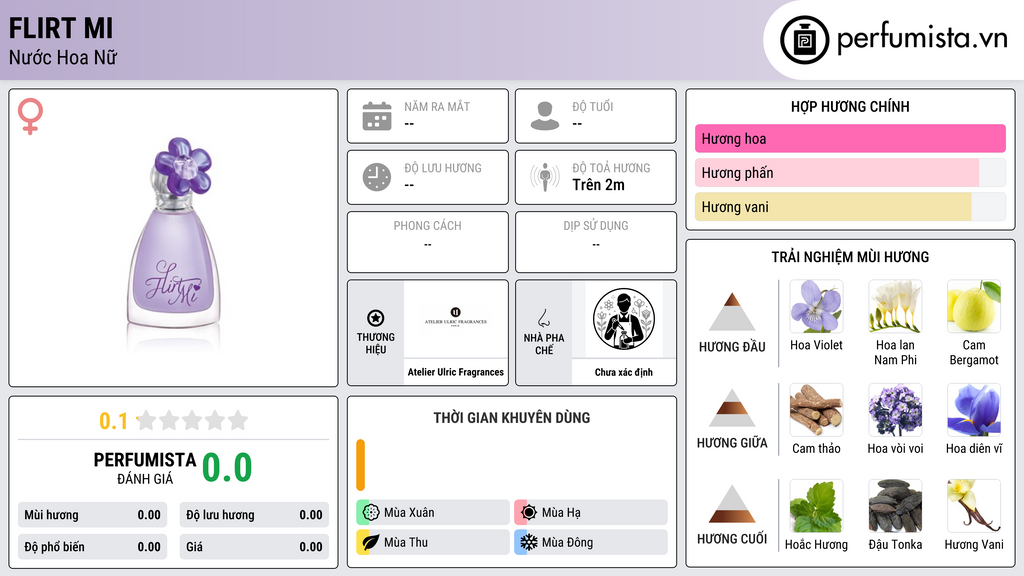Image resolution: width=1024 pixels, height=576 pixels.
Task: Click the female gender symbol icon
Action: [x=30, y=116]
